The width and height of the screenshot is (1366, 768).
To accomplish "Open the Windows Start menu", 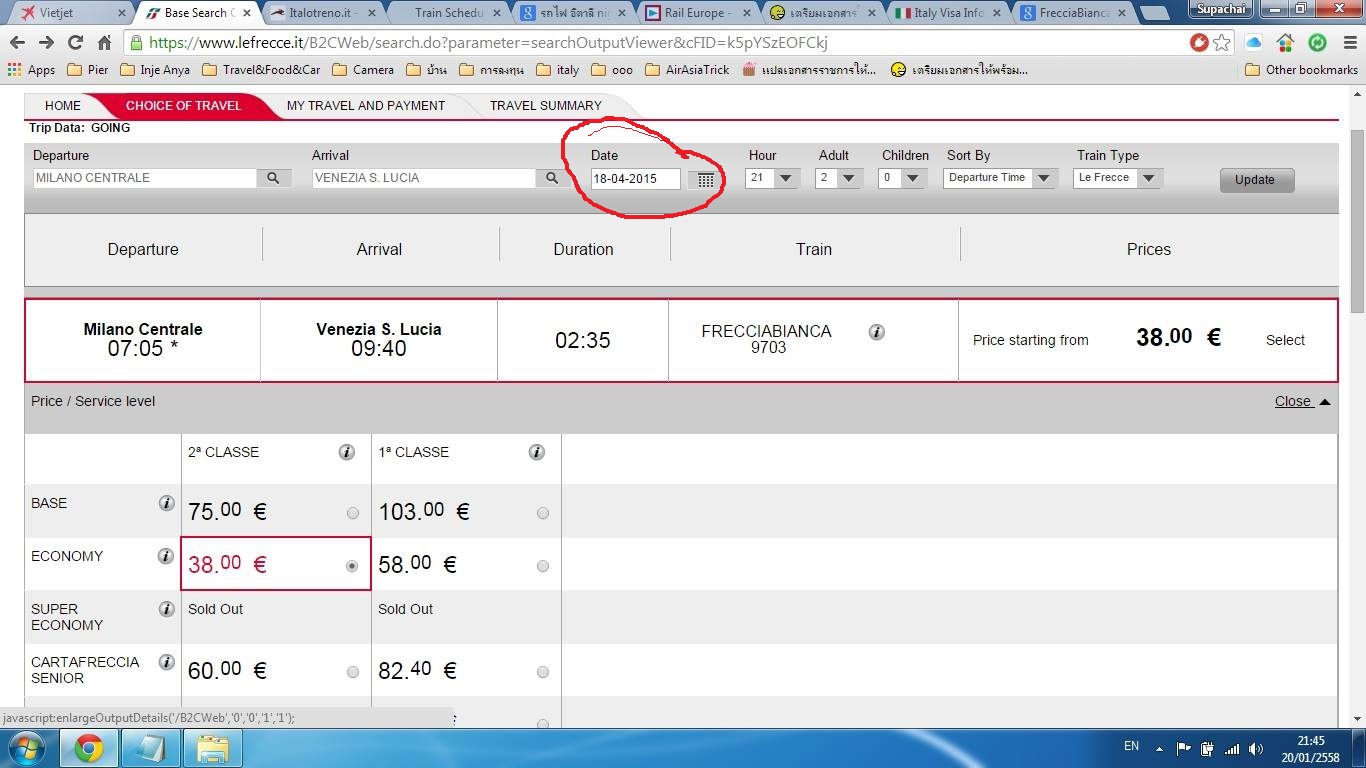I will [x=26, y=748].
